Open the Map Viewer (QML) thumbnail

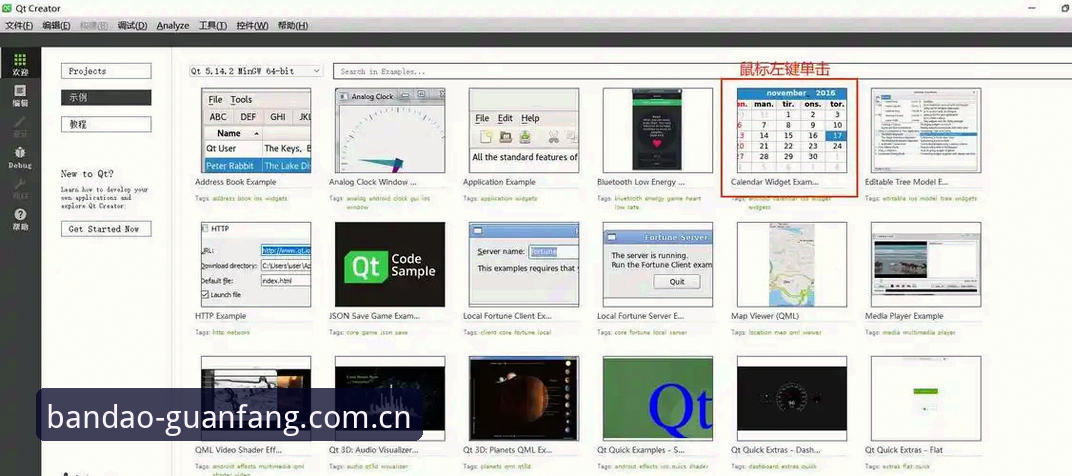(792, 264)
